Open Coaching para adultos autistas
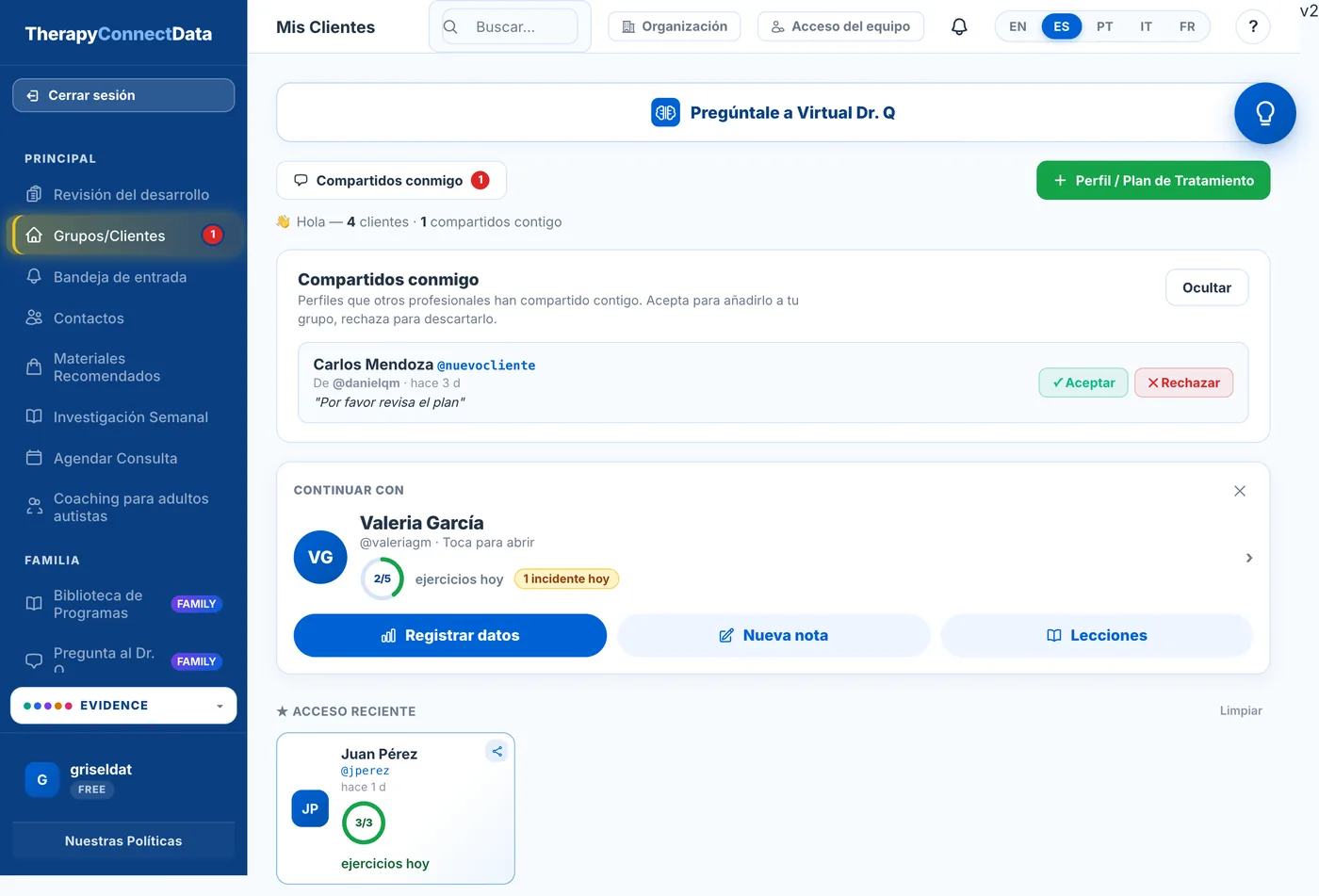Viewport: 1319px width, 896px height. (123, 507)
